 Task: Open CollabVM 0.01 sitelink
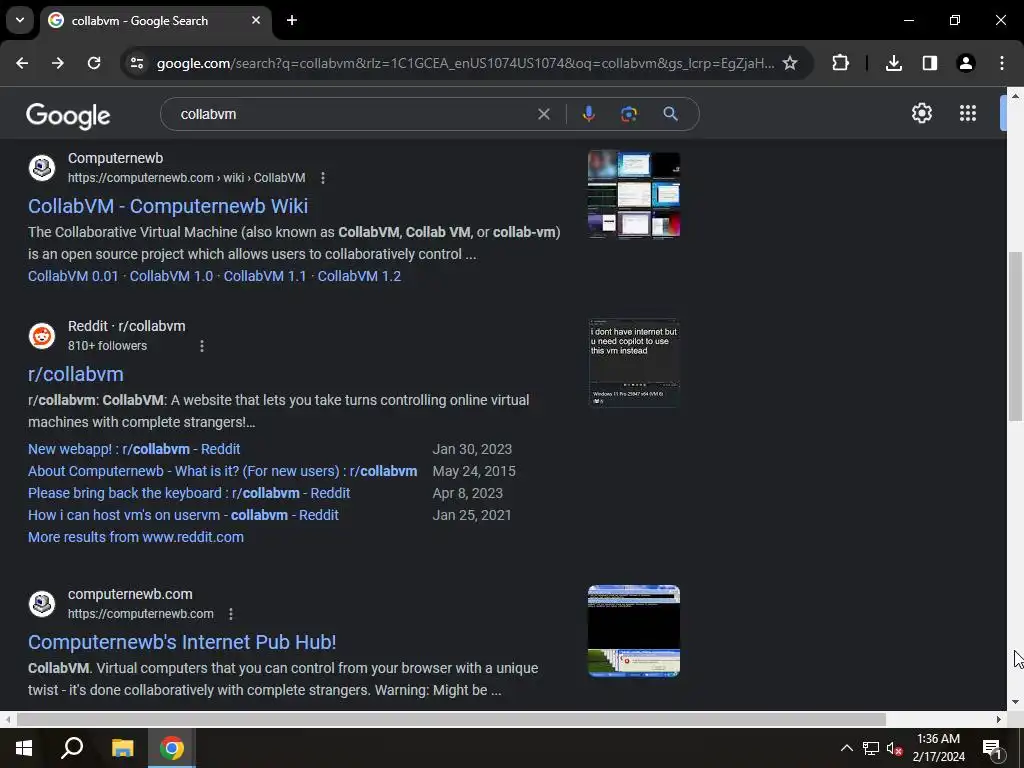73,276
